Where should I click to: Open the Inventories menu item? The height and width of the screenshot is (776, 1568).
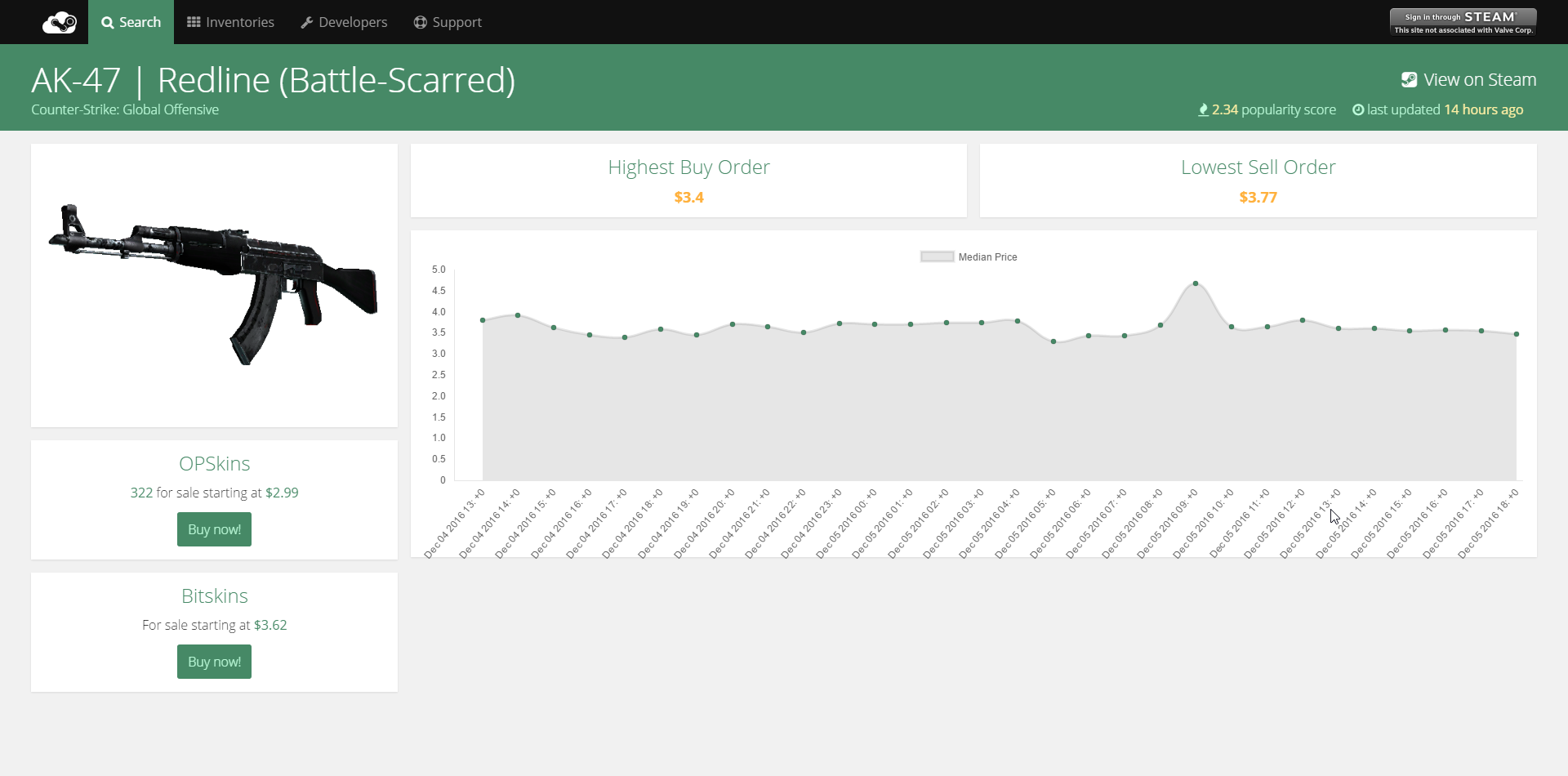239,22
